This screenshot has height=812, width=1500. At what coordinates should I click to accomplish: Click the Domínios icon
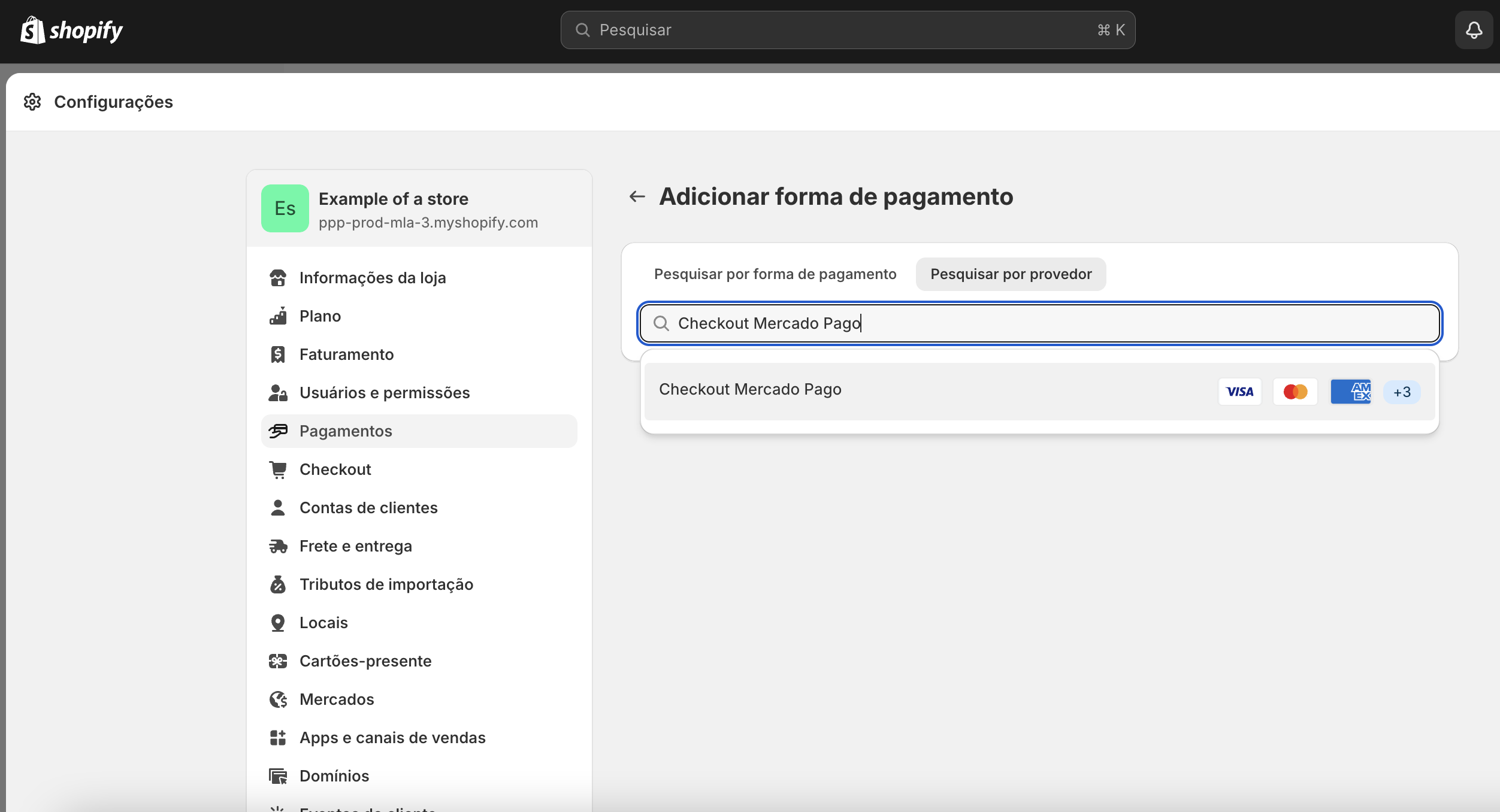[278, 776]
